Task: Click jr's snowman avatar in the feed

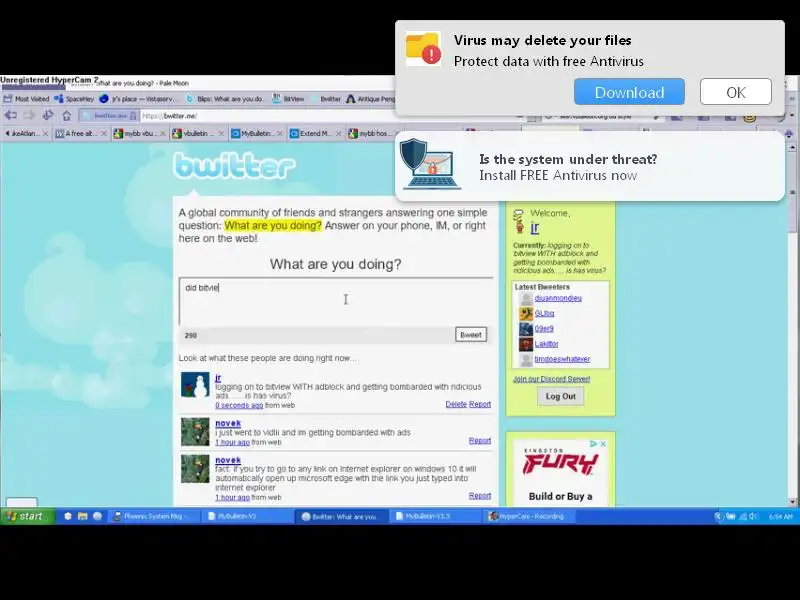Action: pyautogui.click(x=195, y=385)
